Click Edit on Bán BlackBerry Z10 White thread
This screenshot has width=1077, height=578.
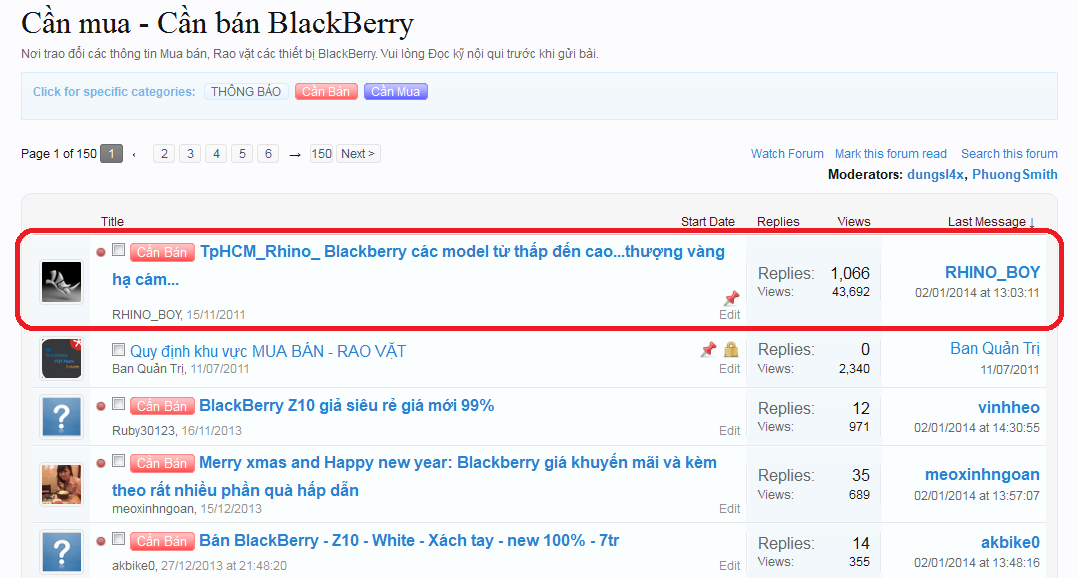click(x=729, y=566)
